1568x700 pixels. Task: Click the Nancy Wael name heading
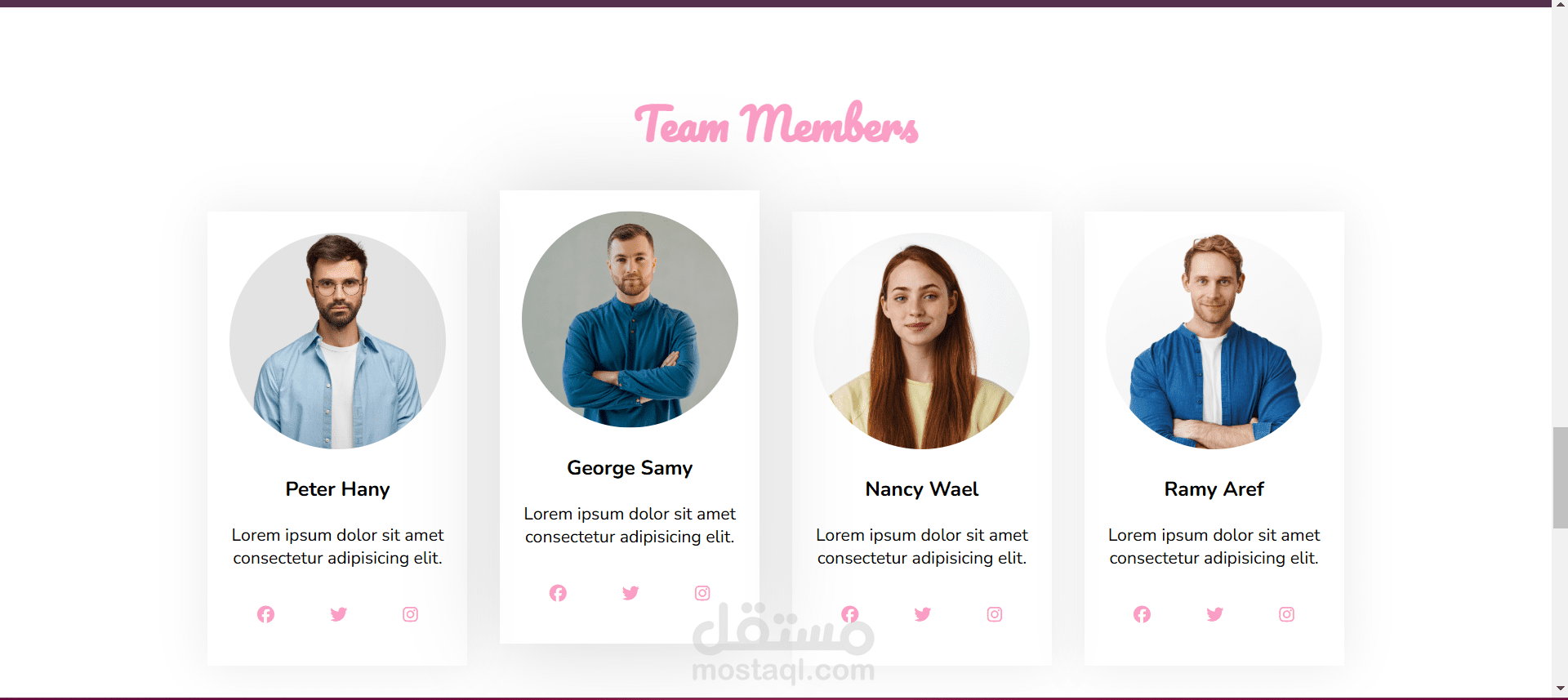(x=922, y=489)
